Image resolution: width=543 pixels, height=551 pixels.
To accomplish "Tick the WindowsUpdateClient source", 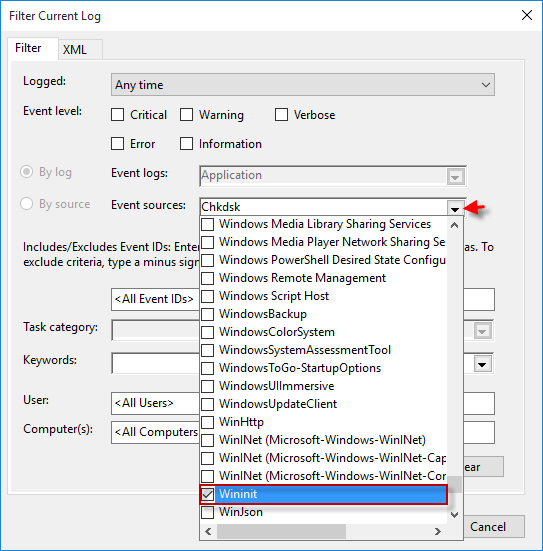I will pos(208,404).
